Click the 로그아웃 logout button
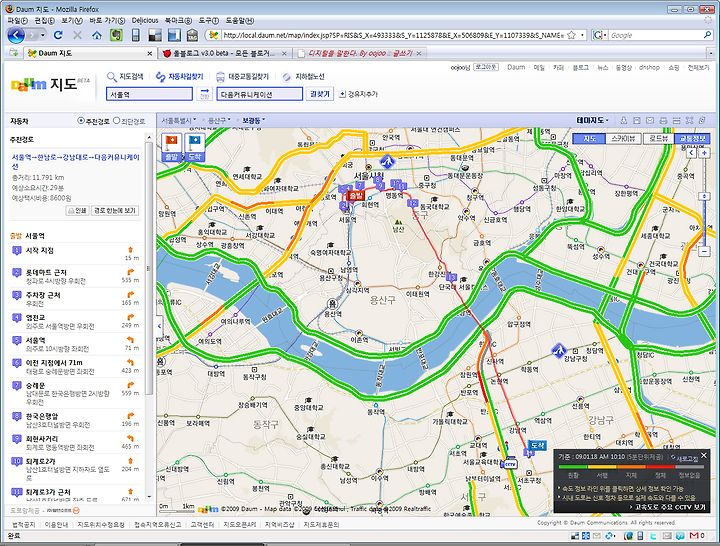720x546 pixels. tap(486, 67)
